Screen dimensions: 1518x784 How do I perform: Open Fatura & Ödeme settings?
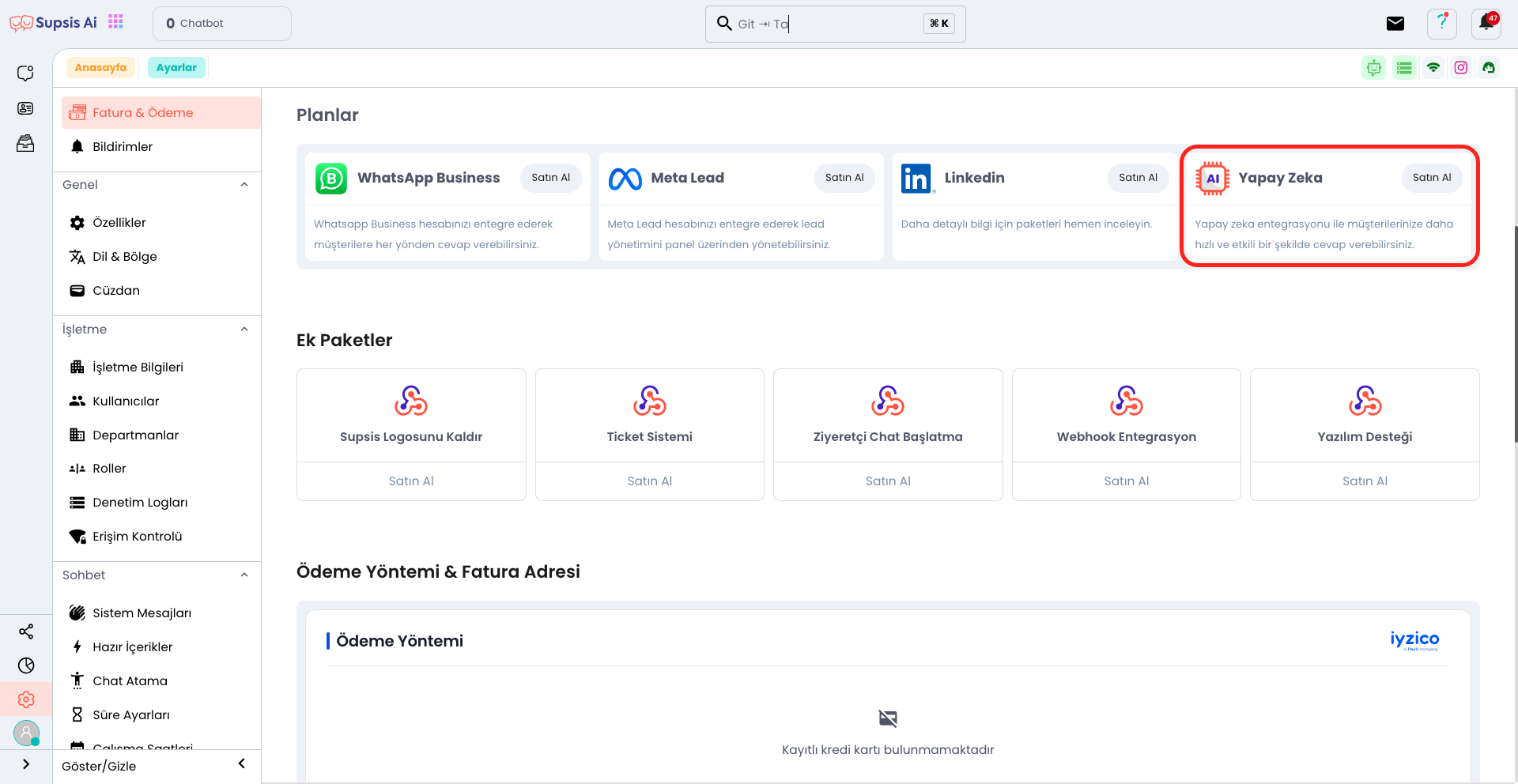click(160, 112)
